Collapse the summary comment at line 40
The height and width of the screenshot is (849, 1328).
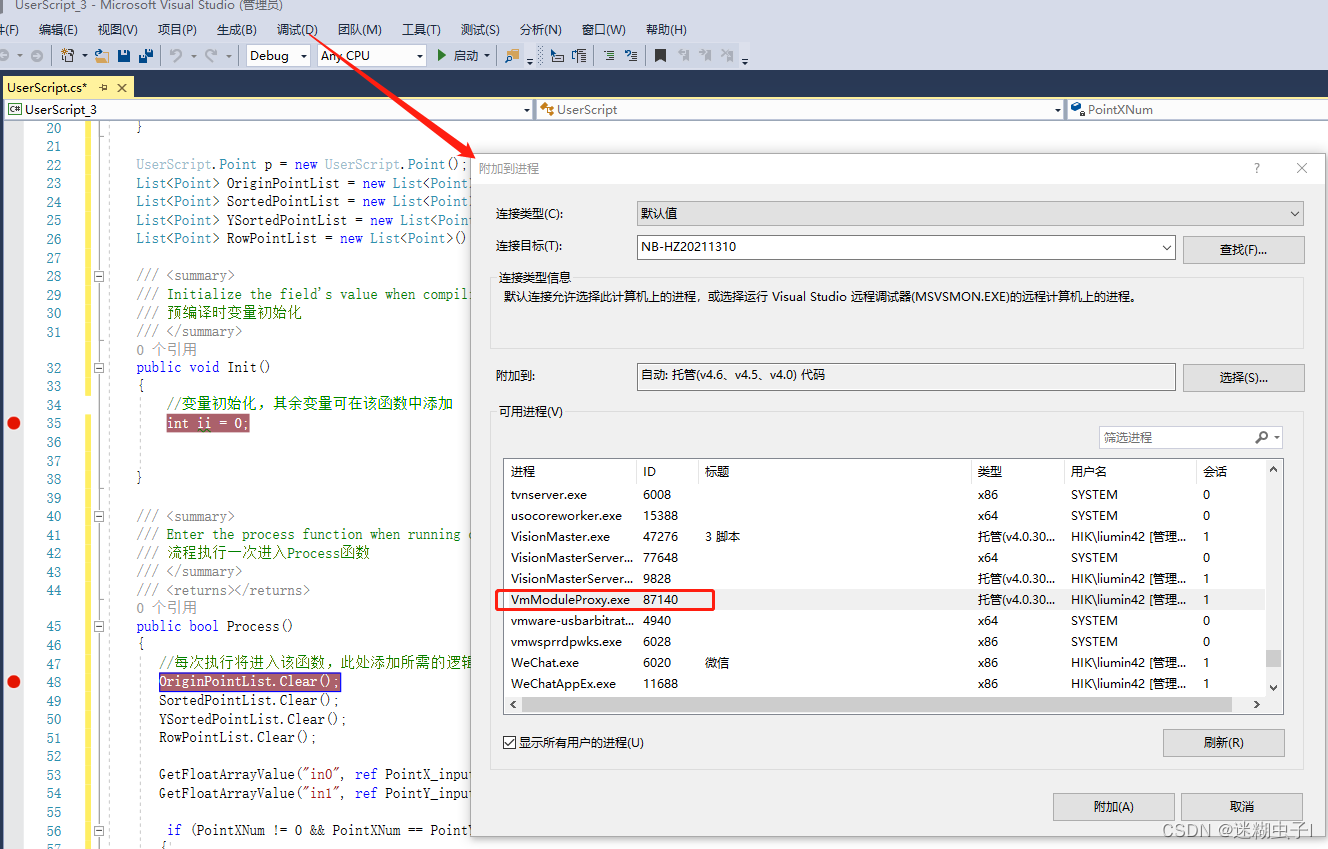(x=99, y=516)
